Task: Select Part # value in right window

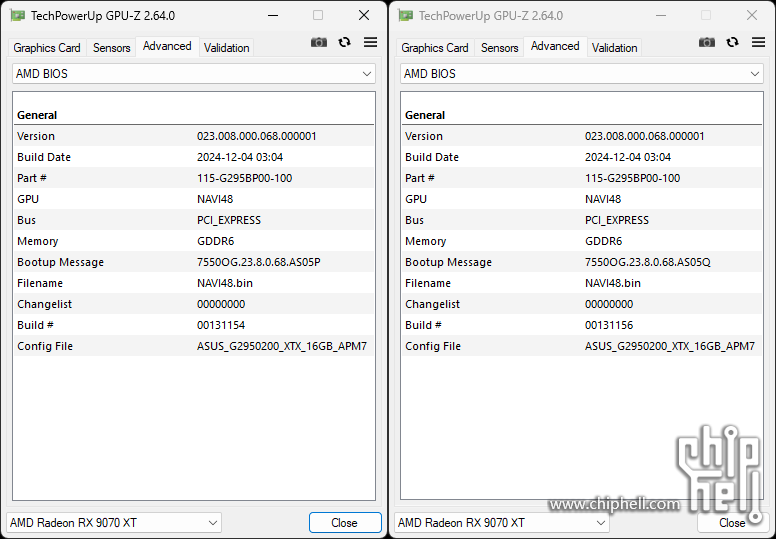Action: coord(632,178)
